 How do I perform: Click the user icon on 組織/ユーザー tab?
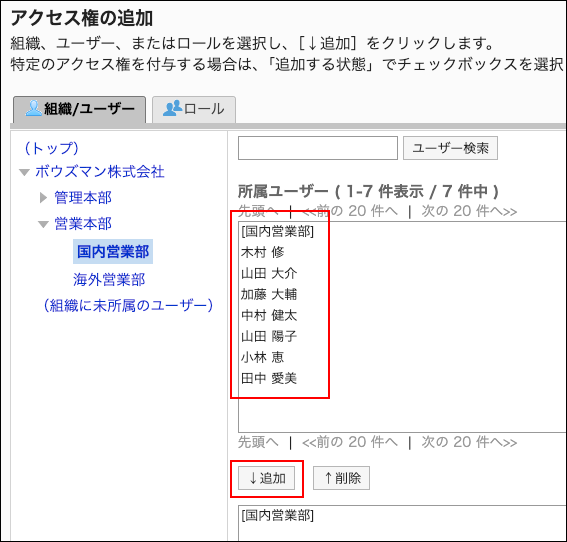click(34, 108)
